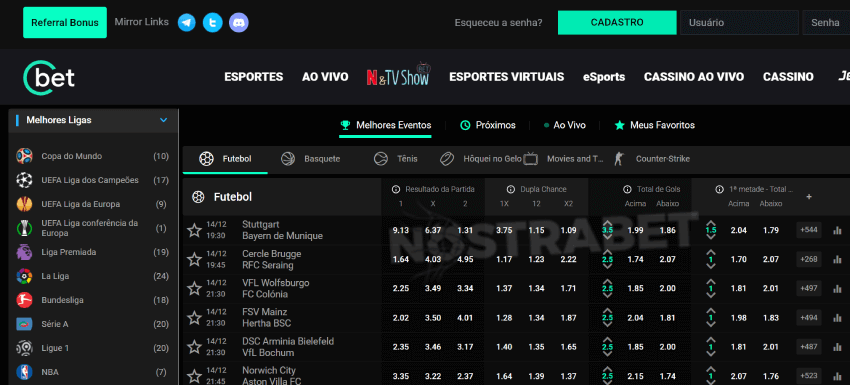Click the Esqueceu a senha? link
This screenshot has width=850, height=385.
tap(499, 23)
